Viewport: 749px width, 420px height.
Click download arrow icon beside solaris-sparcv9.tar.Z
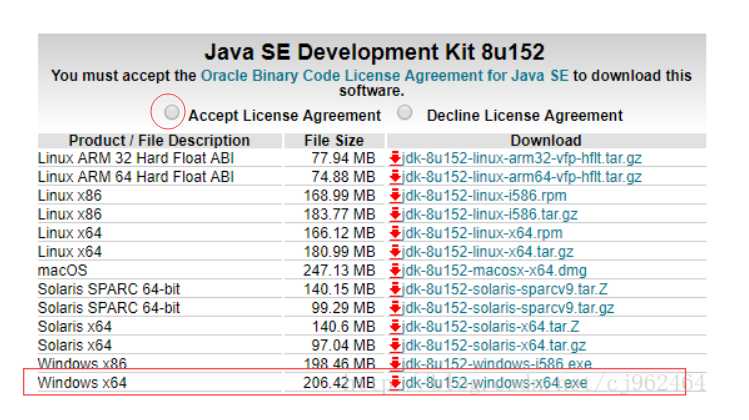tap(395, 289)
